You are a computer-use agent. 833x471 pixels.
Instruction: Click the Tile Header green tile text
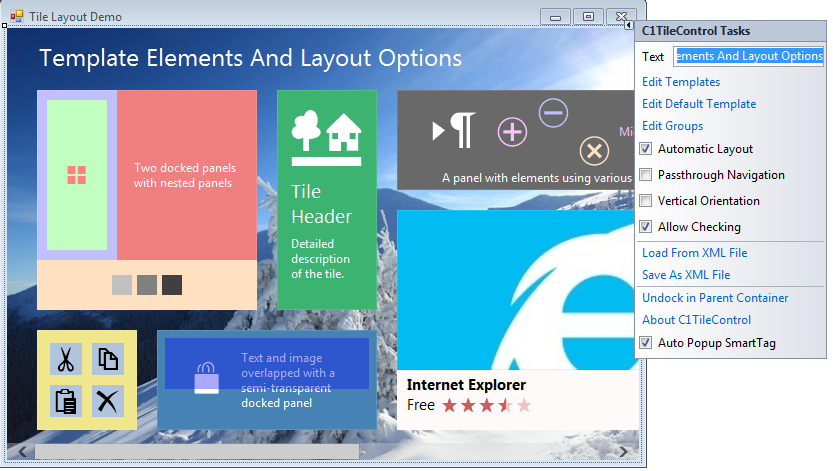321,204
